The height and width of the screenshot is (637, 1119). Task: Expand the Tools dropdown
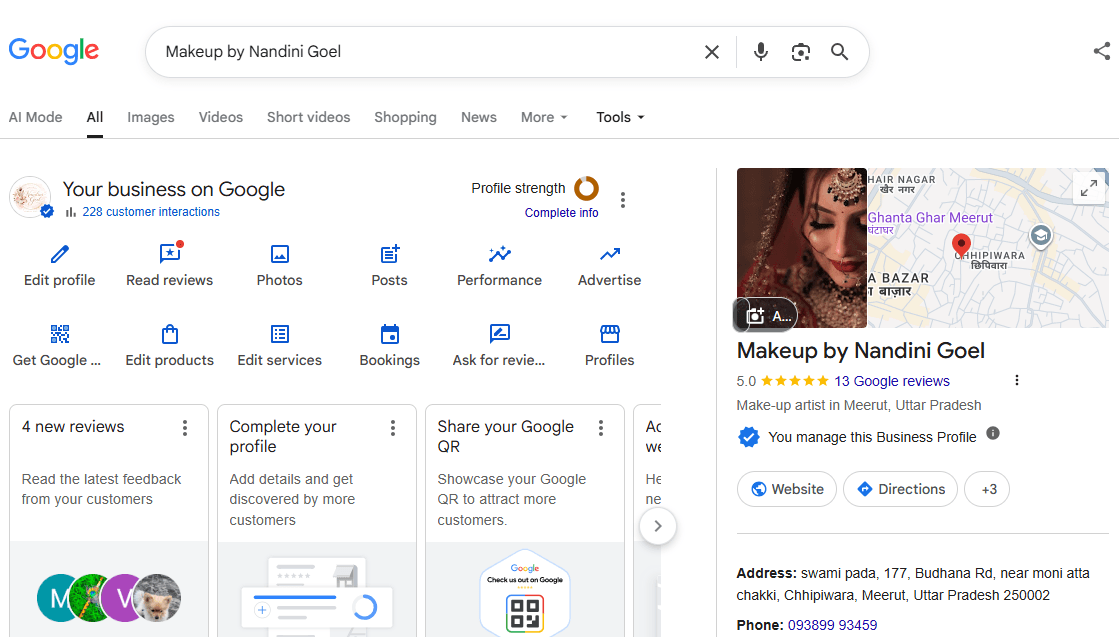click(620, 117)
